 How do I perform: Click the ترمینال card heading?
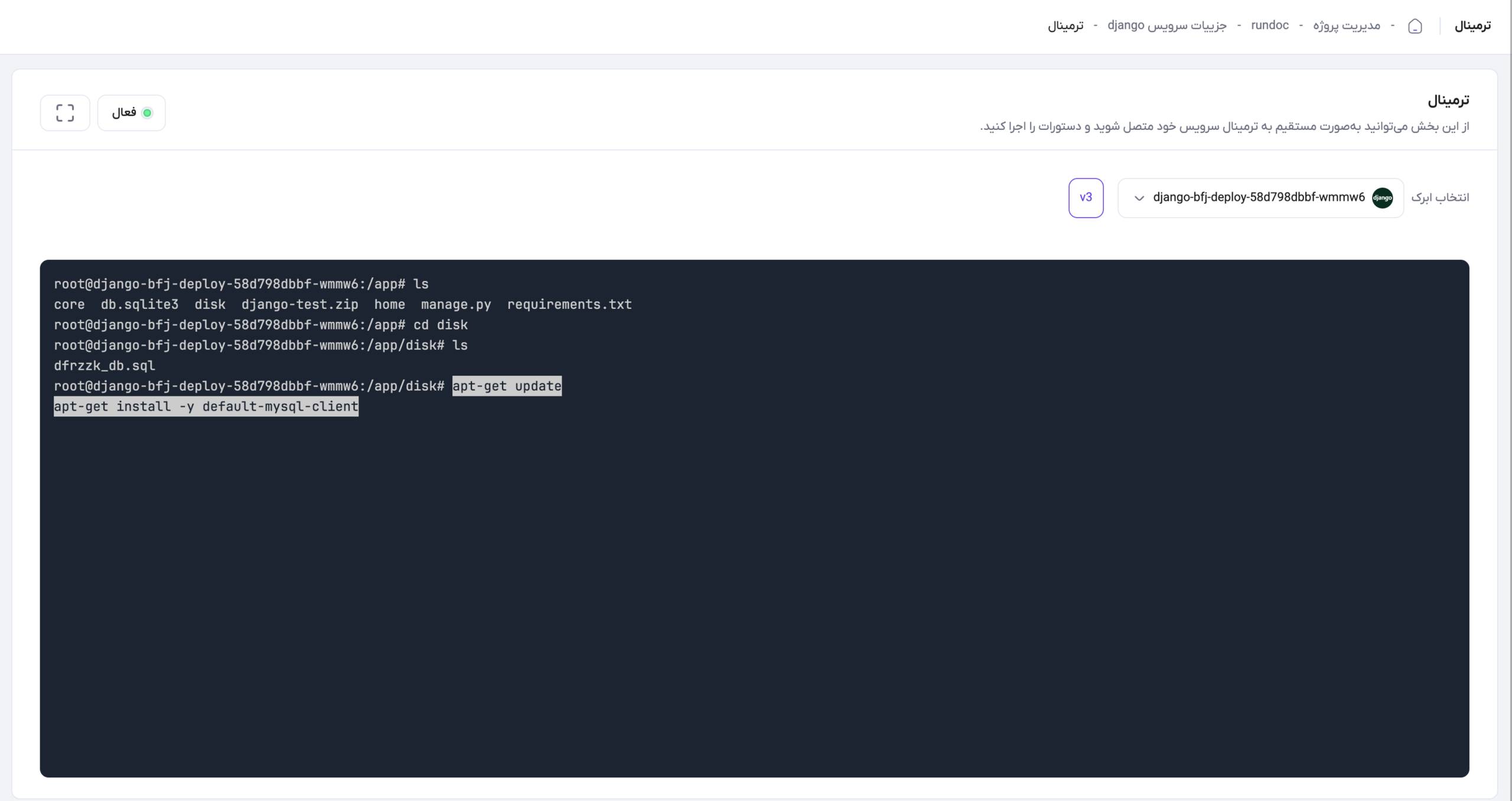click(x=1448, y=100)
